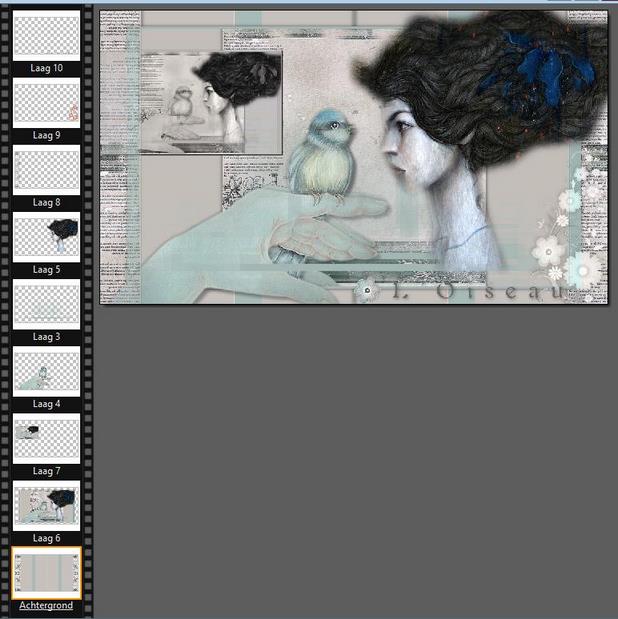The width and height of the screenshot is (618, 619).
Task: Select the Laag 7 layer thumbnail
Action: [46, 438]
